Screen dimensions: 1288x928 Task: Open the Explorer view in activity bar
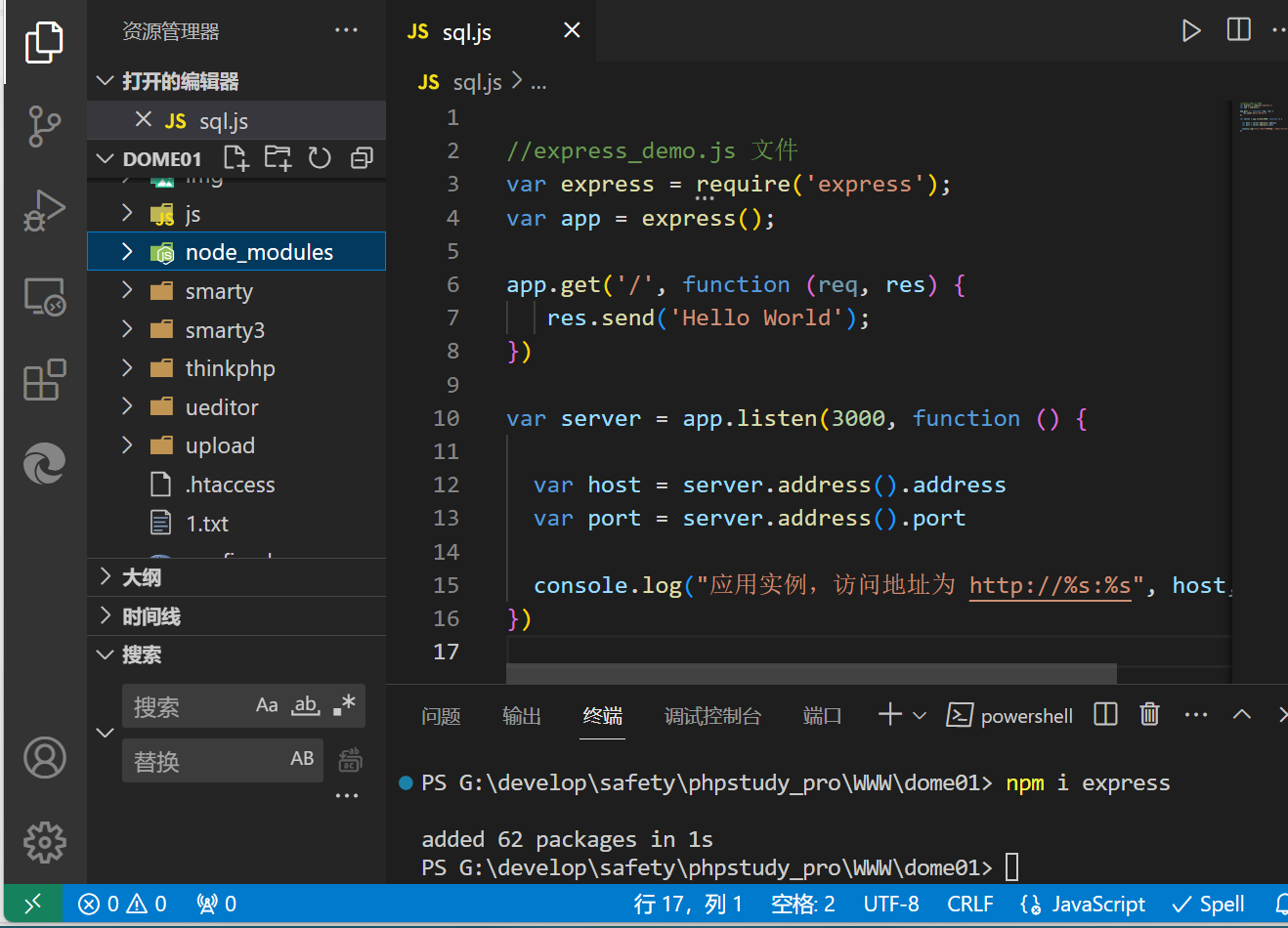coord(44,43)
